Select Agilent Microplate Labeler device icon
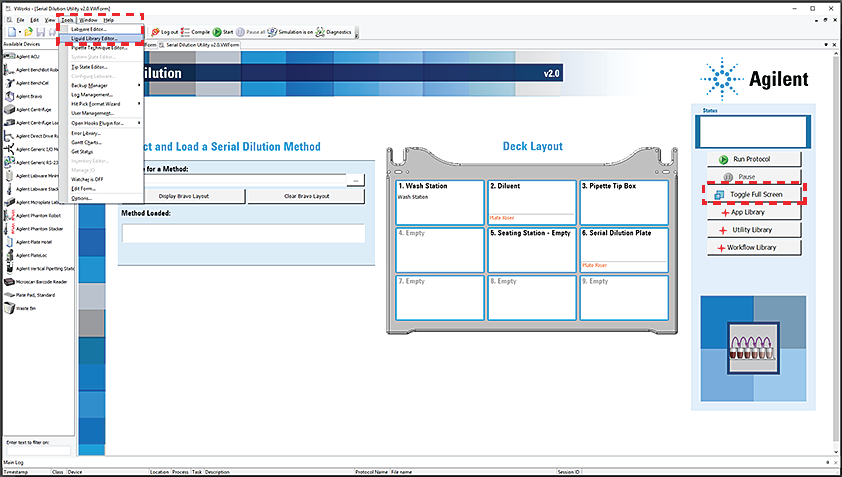842x477 pixels. (9, 202)
